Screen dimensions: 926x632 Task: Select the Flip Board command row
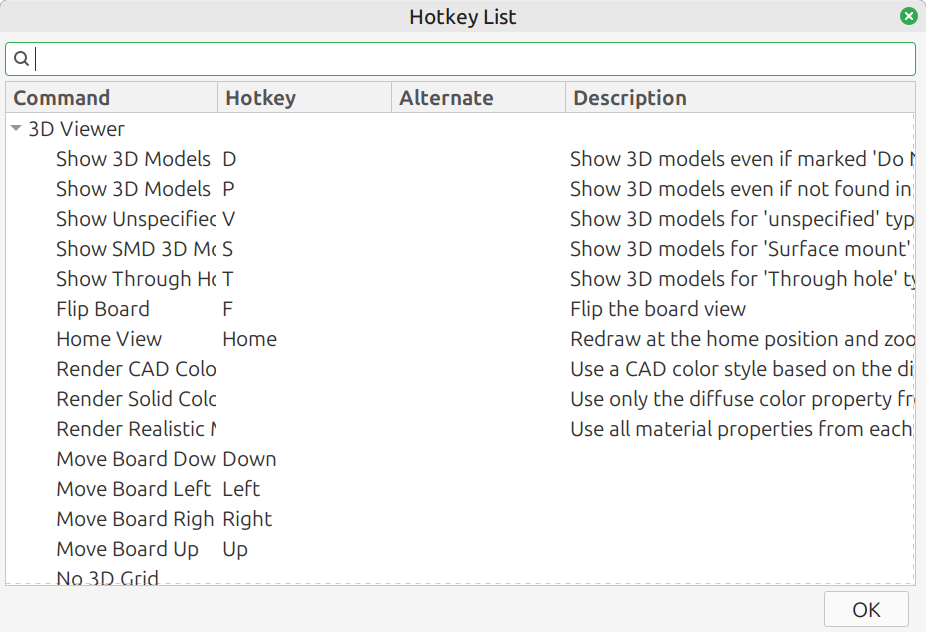click(x=461, y=309)
